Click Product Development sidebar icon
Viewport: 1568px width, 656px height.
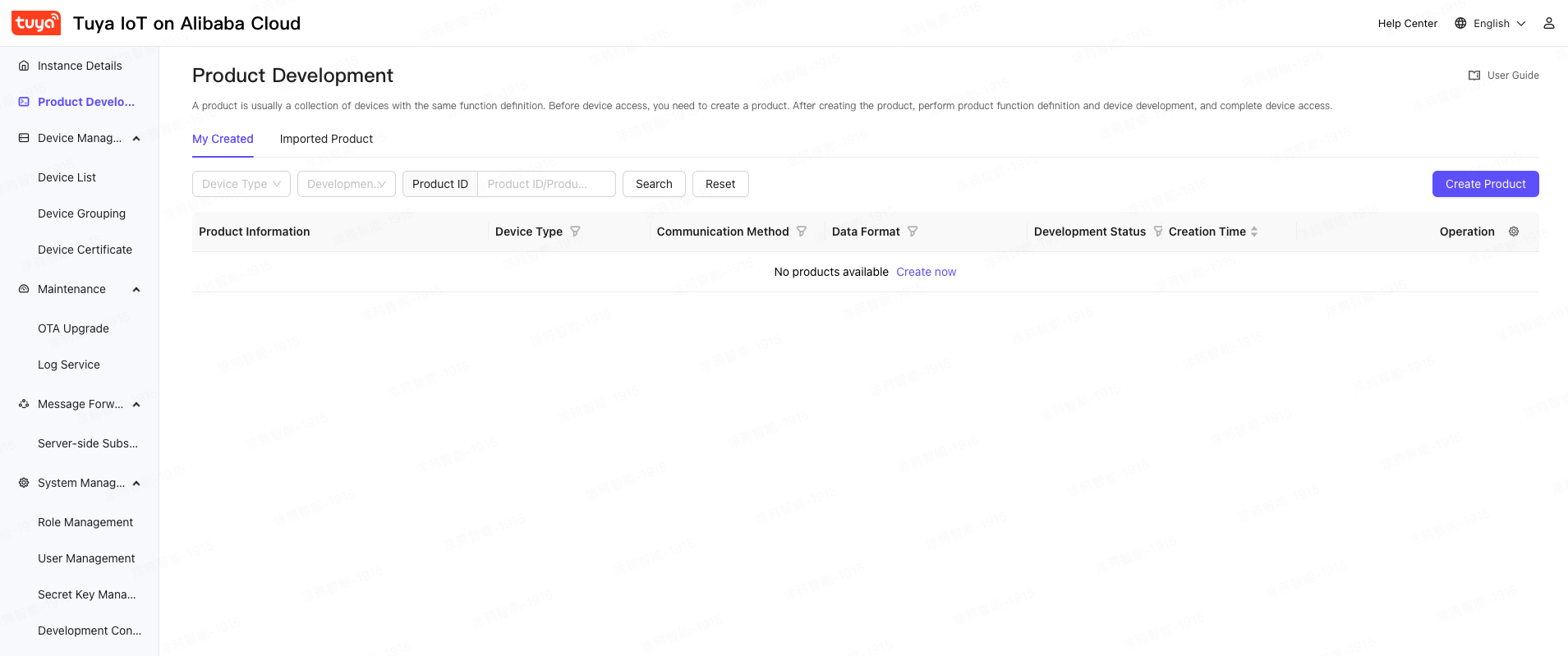[x=24, y=102]
